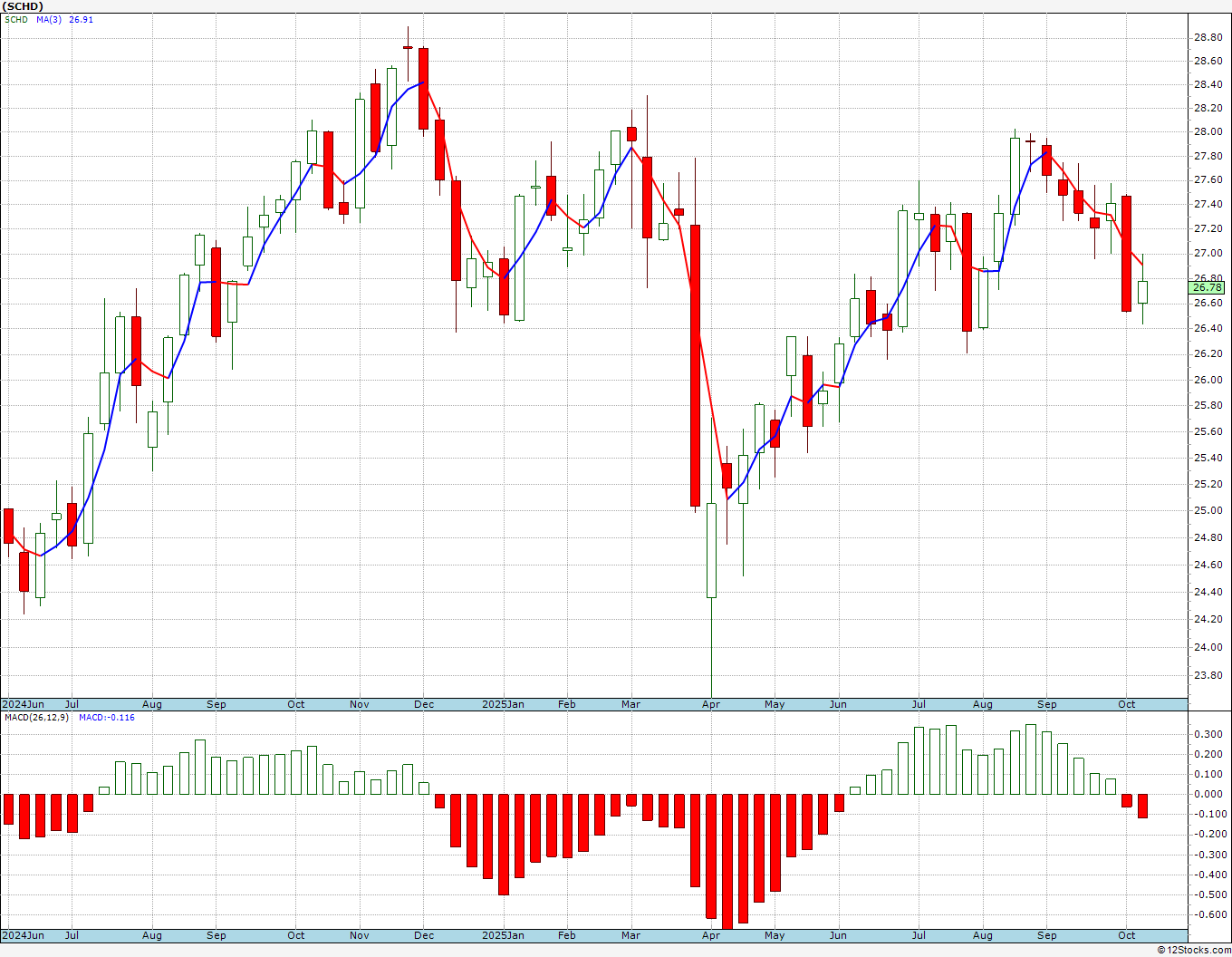The image size is (1232, 957).
Task: Click the 25.20 price axis label
Action: click(1208, 485)
